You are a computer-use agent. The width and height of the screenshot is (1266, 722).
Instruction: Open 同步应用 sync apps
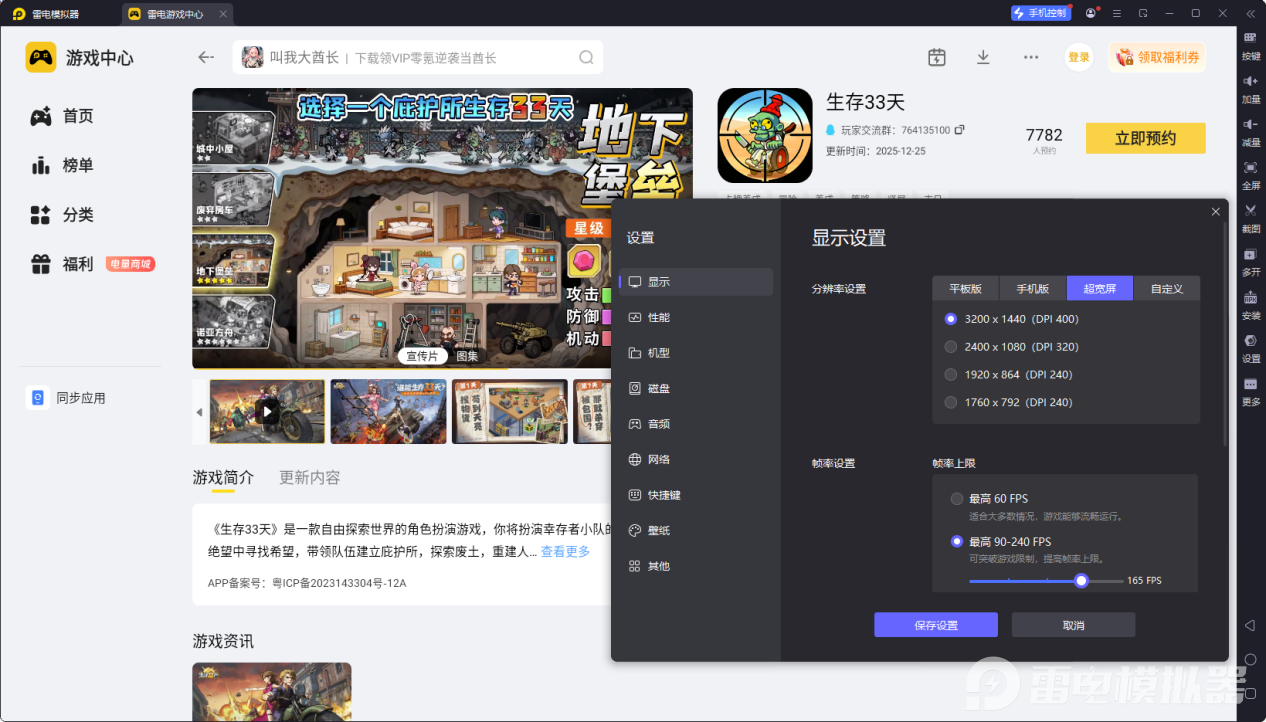pos(67,398)
